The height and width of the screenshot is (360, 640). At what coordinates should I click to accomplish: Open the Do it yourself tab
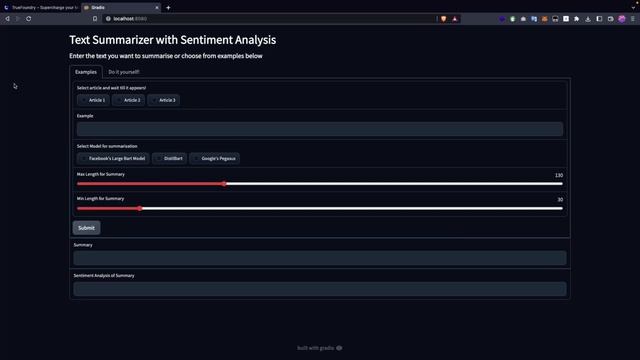tap(124, 72)
